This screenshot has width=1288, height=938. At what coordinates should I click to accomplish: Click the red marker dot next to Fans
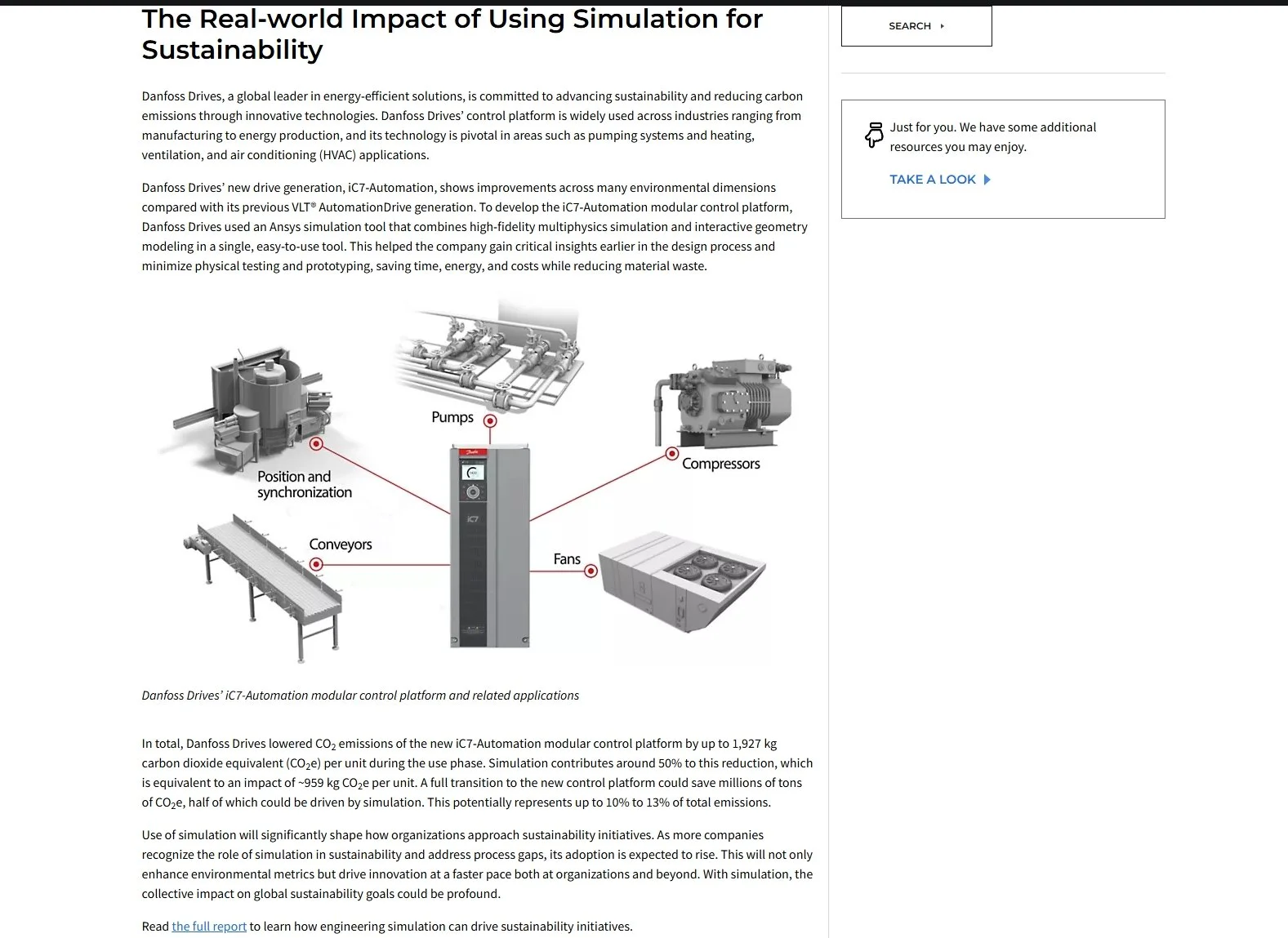coord(591,571)
